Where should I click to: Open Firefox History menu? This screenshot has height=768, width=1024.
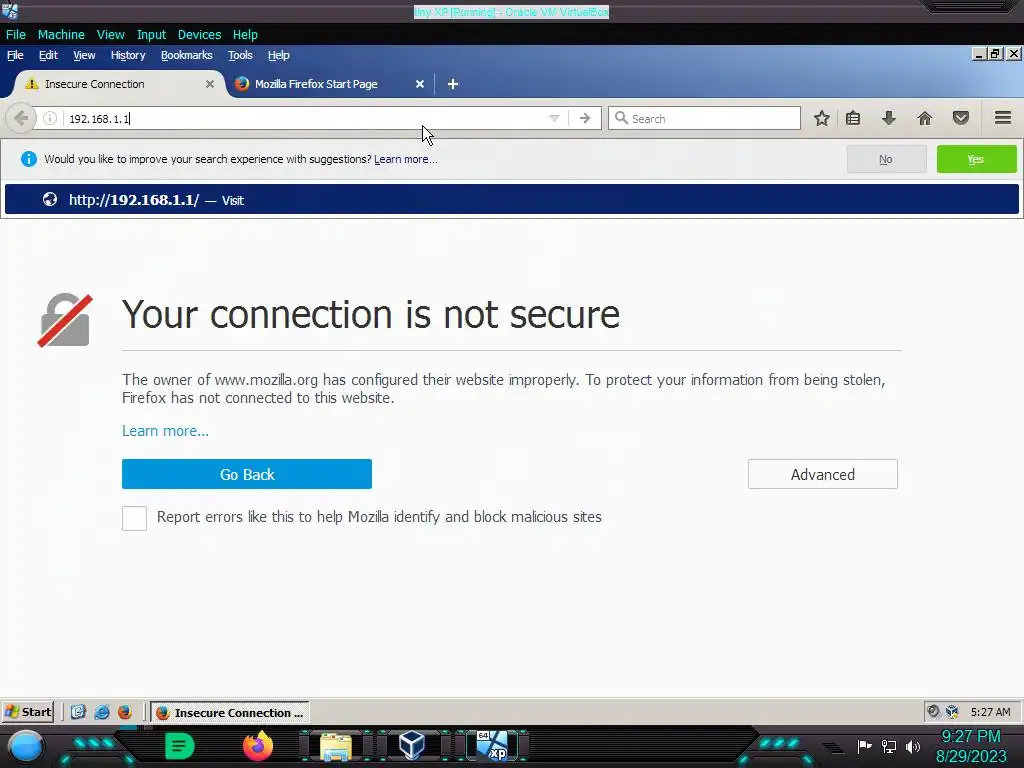[x=128, y=55]
